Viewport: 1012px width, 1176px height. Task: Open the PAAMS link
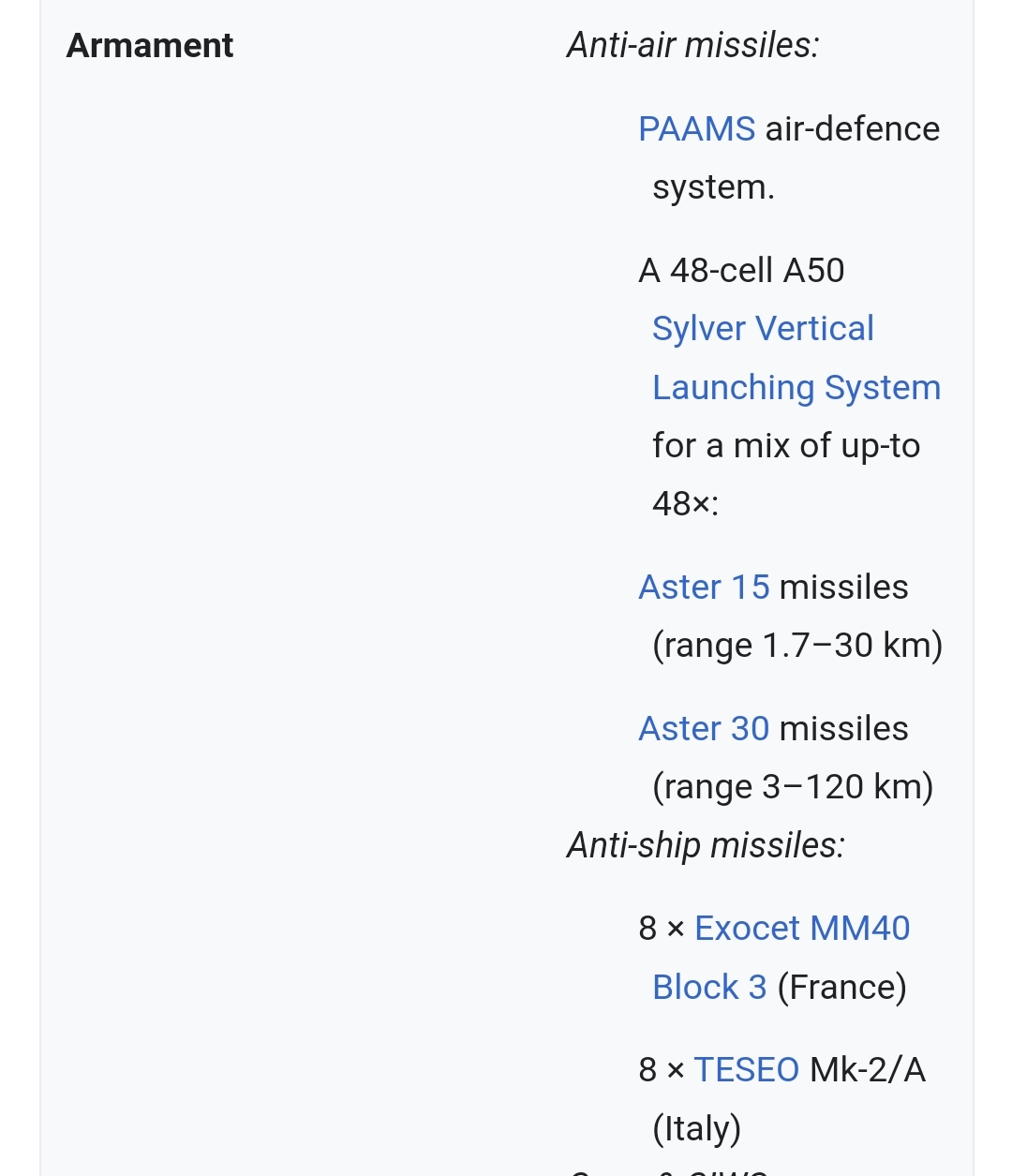696,129
